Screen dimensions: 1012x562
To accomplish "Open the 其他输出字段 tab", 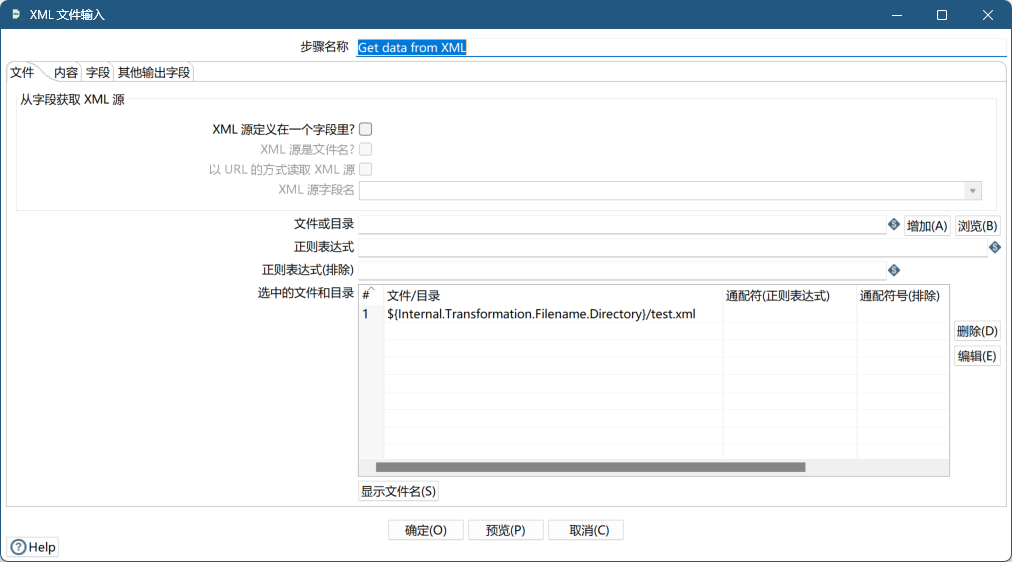I will coord(153,73).
